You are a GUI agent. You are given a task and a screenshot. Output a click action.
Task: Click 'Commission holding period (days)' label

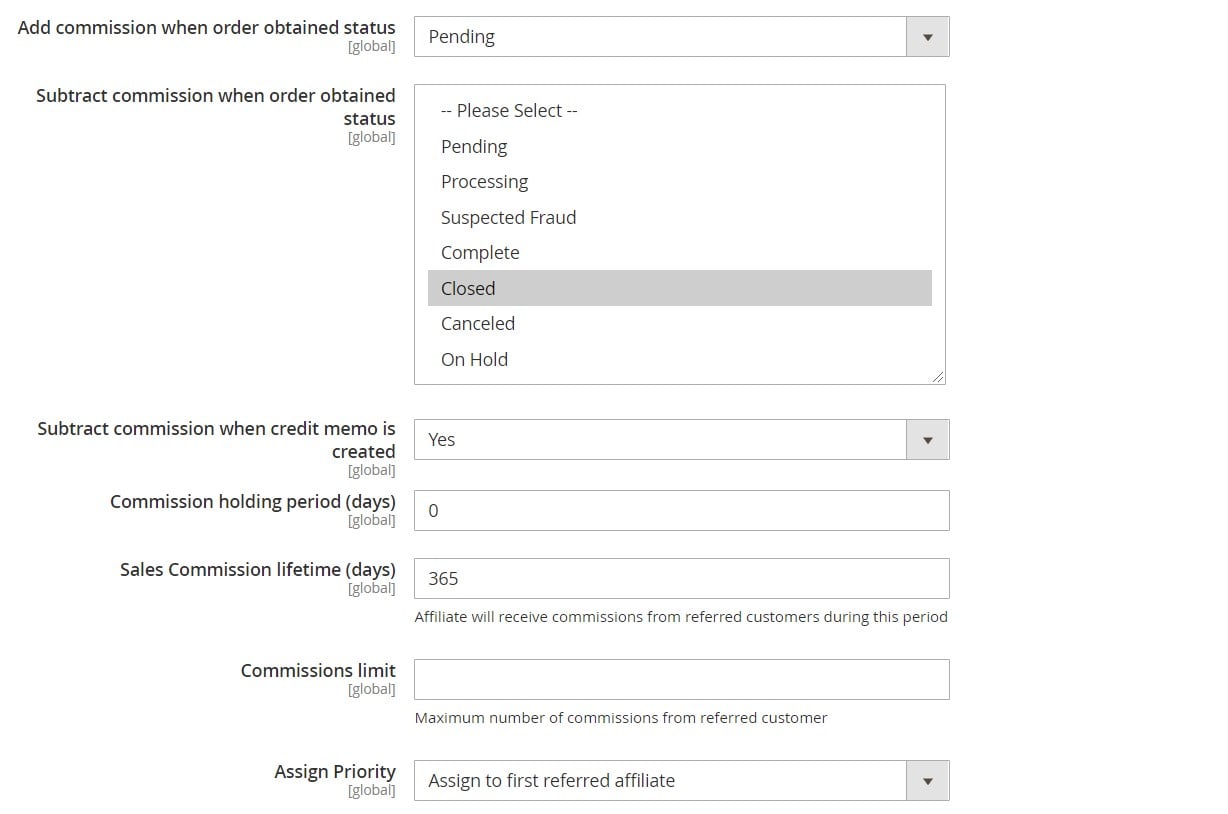tap(253, 502)
